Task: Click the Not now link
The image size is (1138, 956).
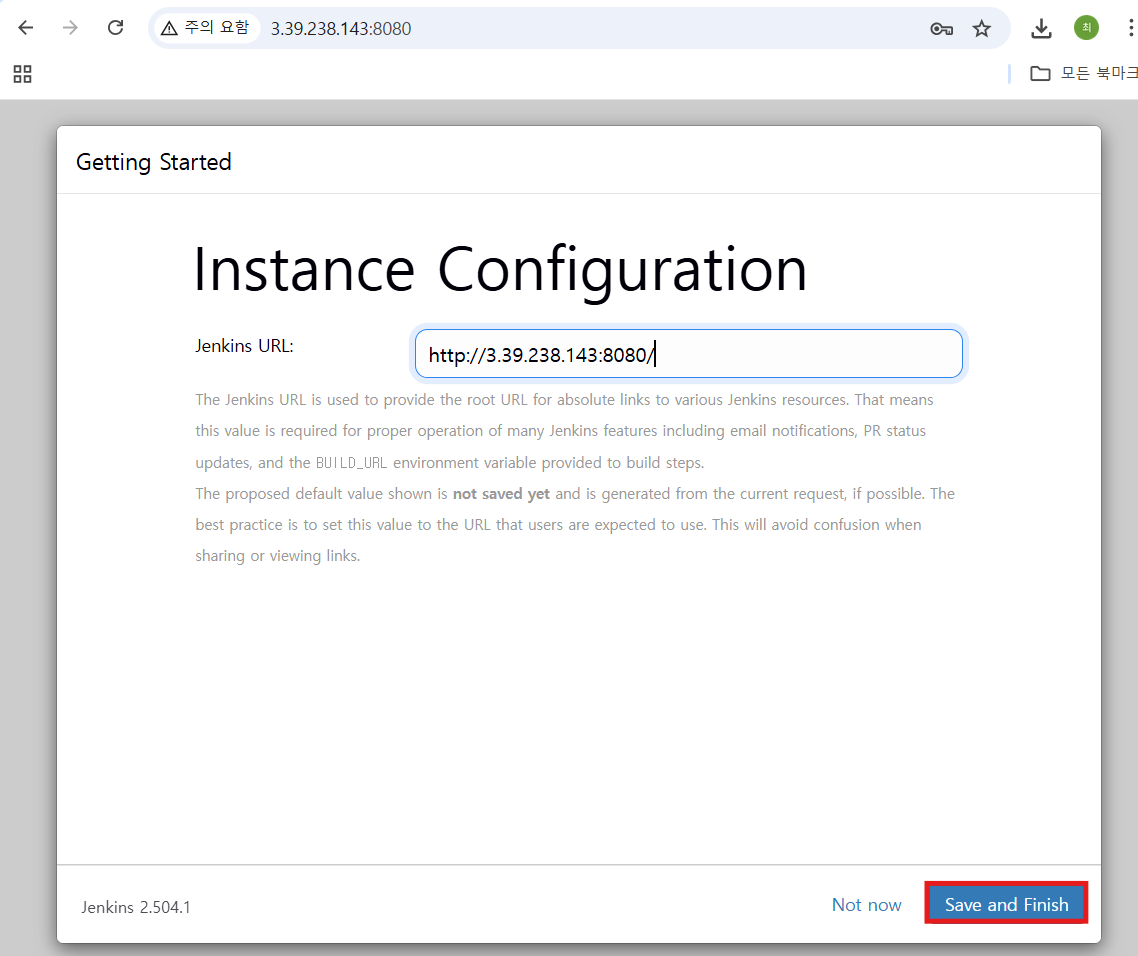Action: (867, 904)
